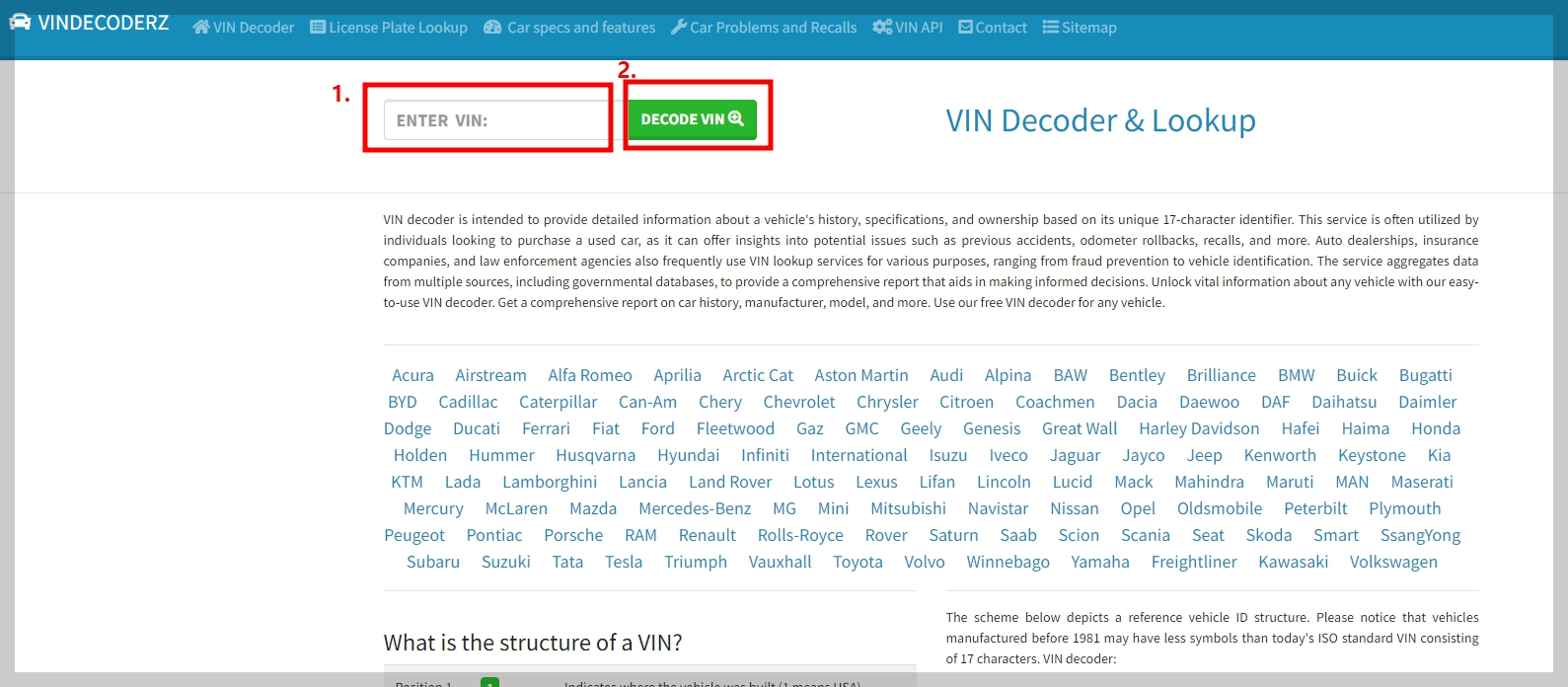Click the green DECODE VIN button
Image resolution: width=1568 pixels, height=687 pixels.
tap(693, 119)
